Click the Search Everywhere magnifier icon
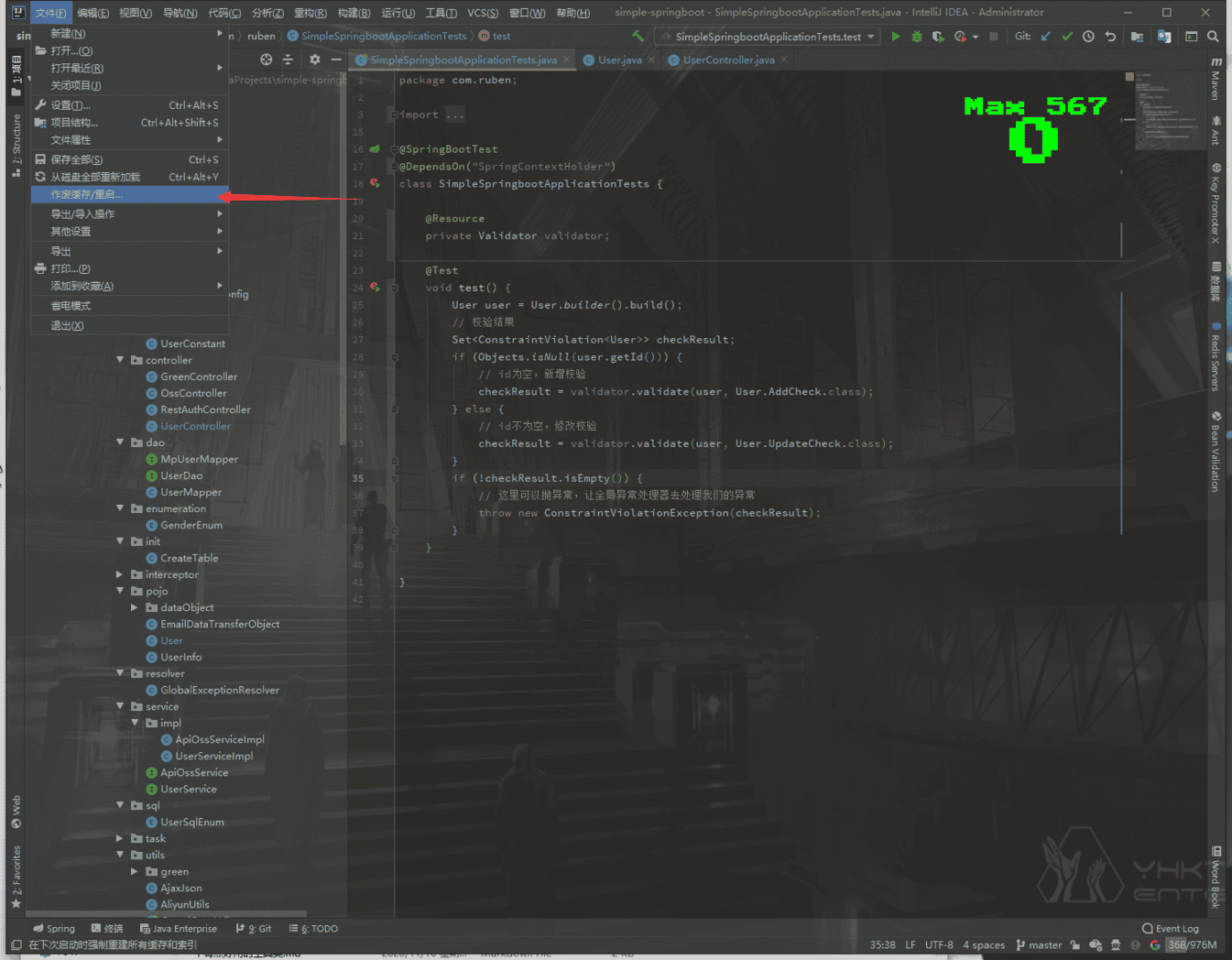The image size is (1232, 960). coord(1213,37)
